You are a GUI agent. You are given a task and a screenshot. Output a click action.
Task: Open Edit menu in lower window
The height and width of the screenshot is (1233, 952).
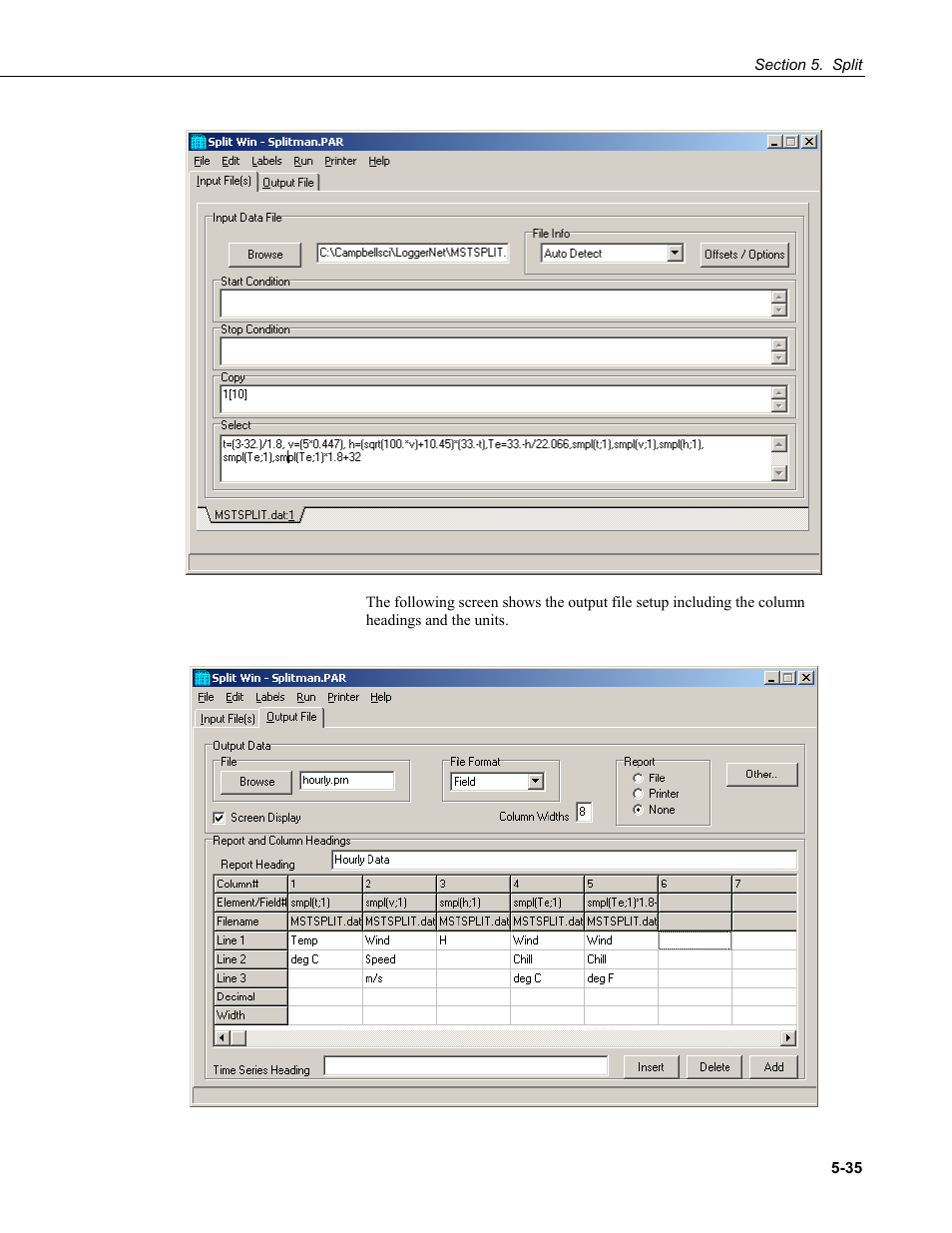coord(235,697)
